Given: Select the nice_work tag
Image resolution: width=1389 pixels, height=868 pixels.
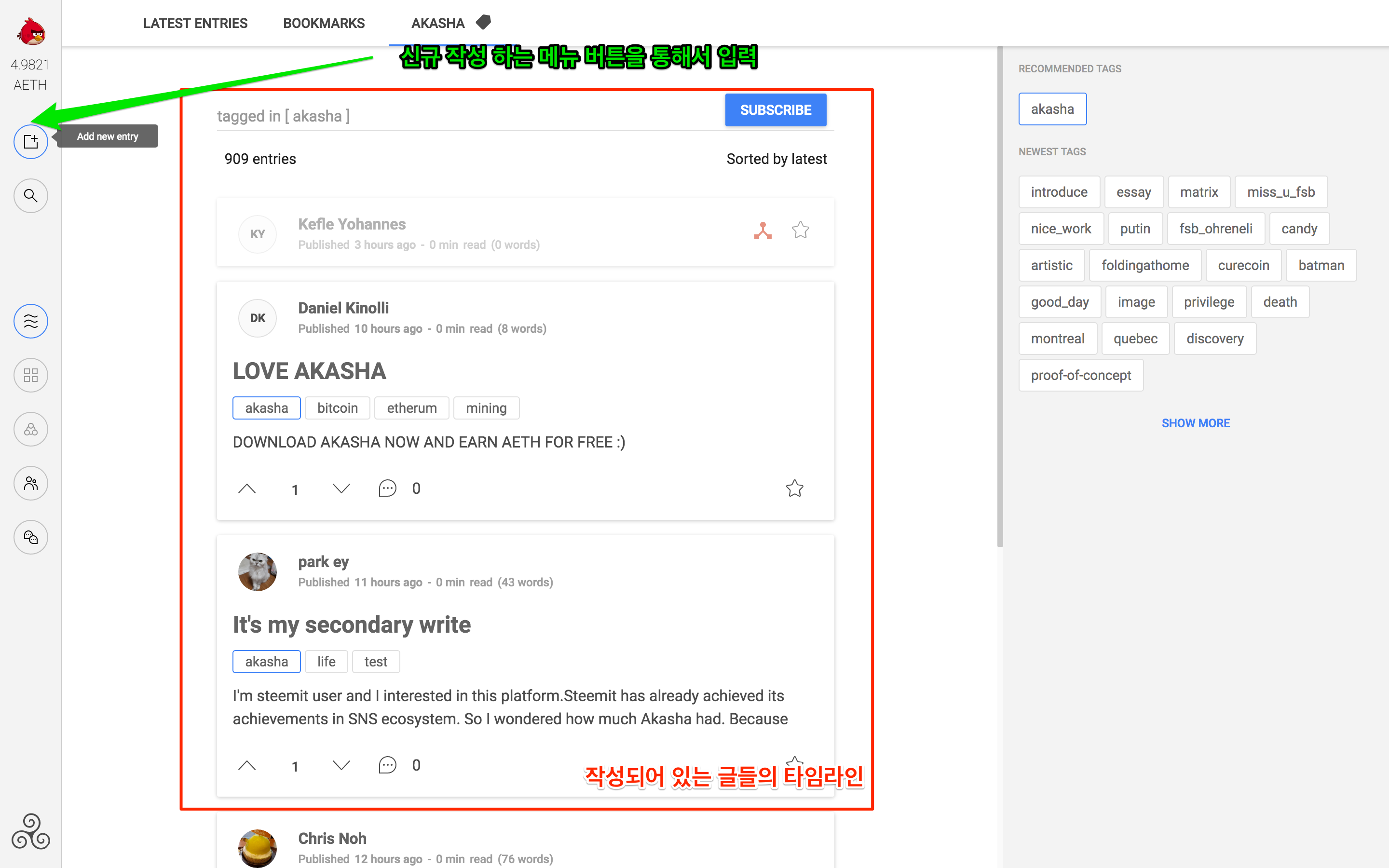Looking at the screenshot, I should click(x=1061, y=229).
